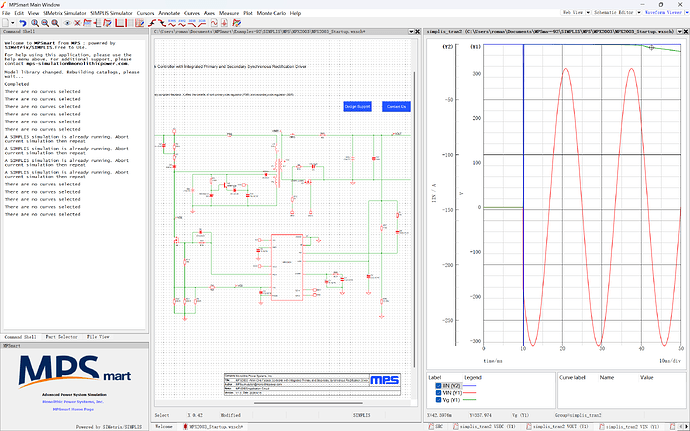This screenshot has height=431, width=690.
Task: Click the sine wave plot icon
Action: tap(214, 23)
